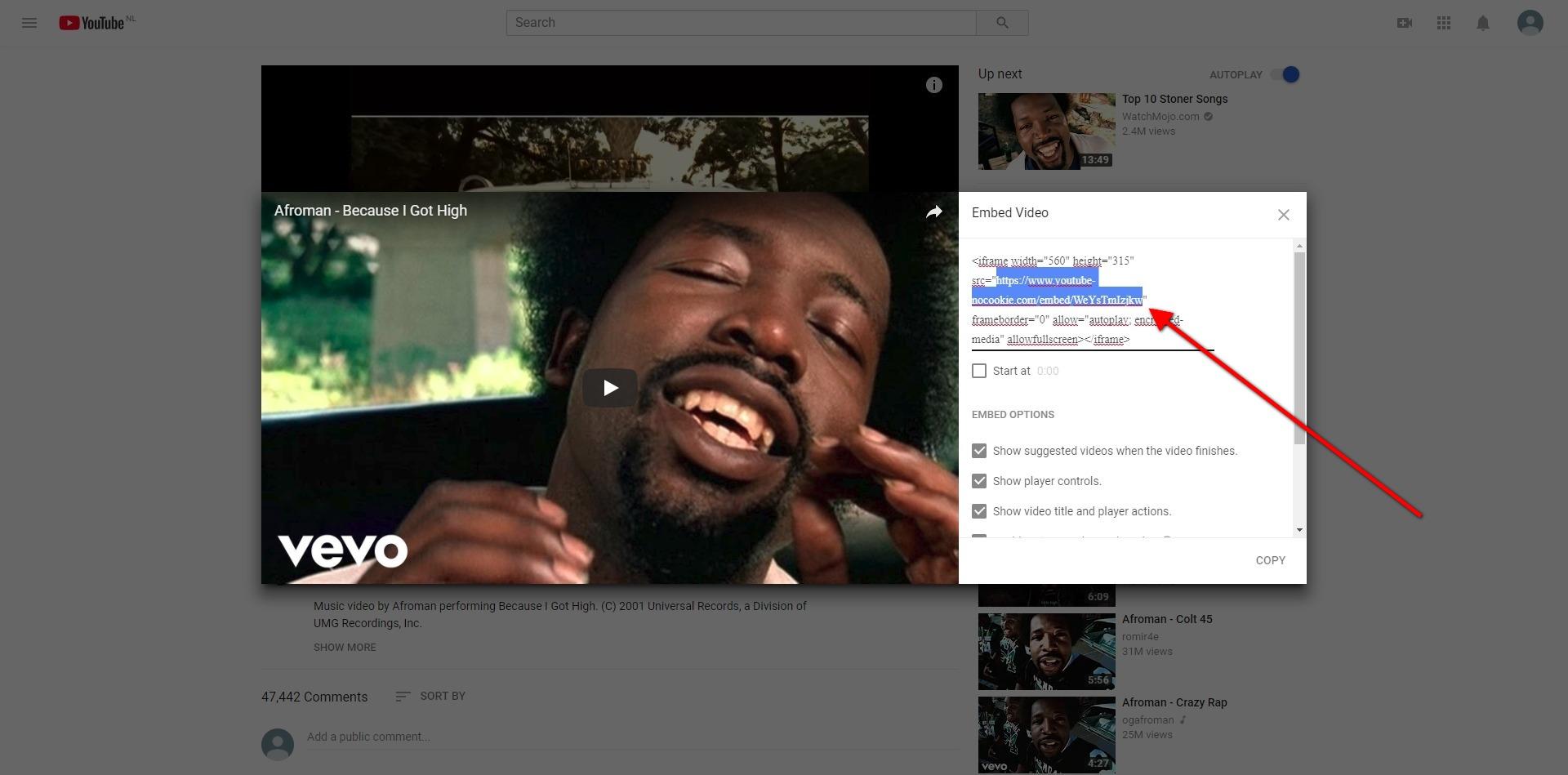Open the hamburger guide menu

pyautogui.click(x=29, y=23)
